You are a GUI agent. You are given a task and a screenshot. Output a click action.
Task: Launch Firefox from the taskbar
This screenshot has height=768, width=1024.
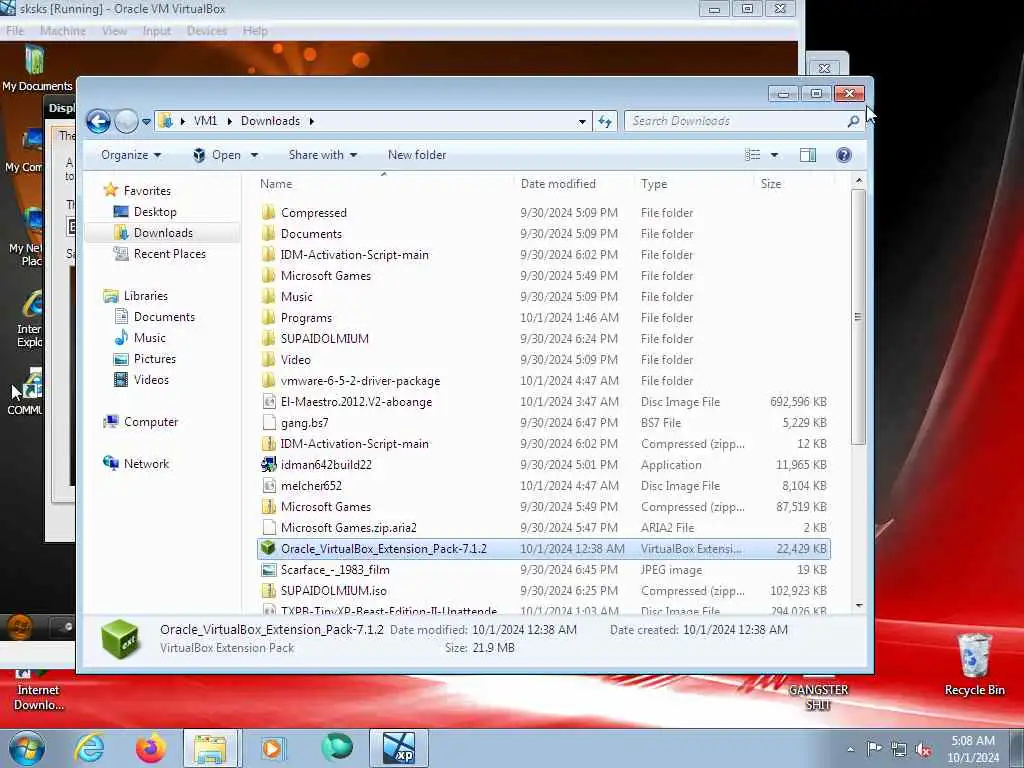point(151,748)
